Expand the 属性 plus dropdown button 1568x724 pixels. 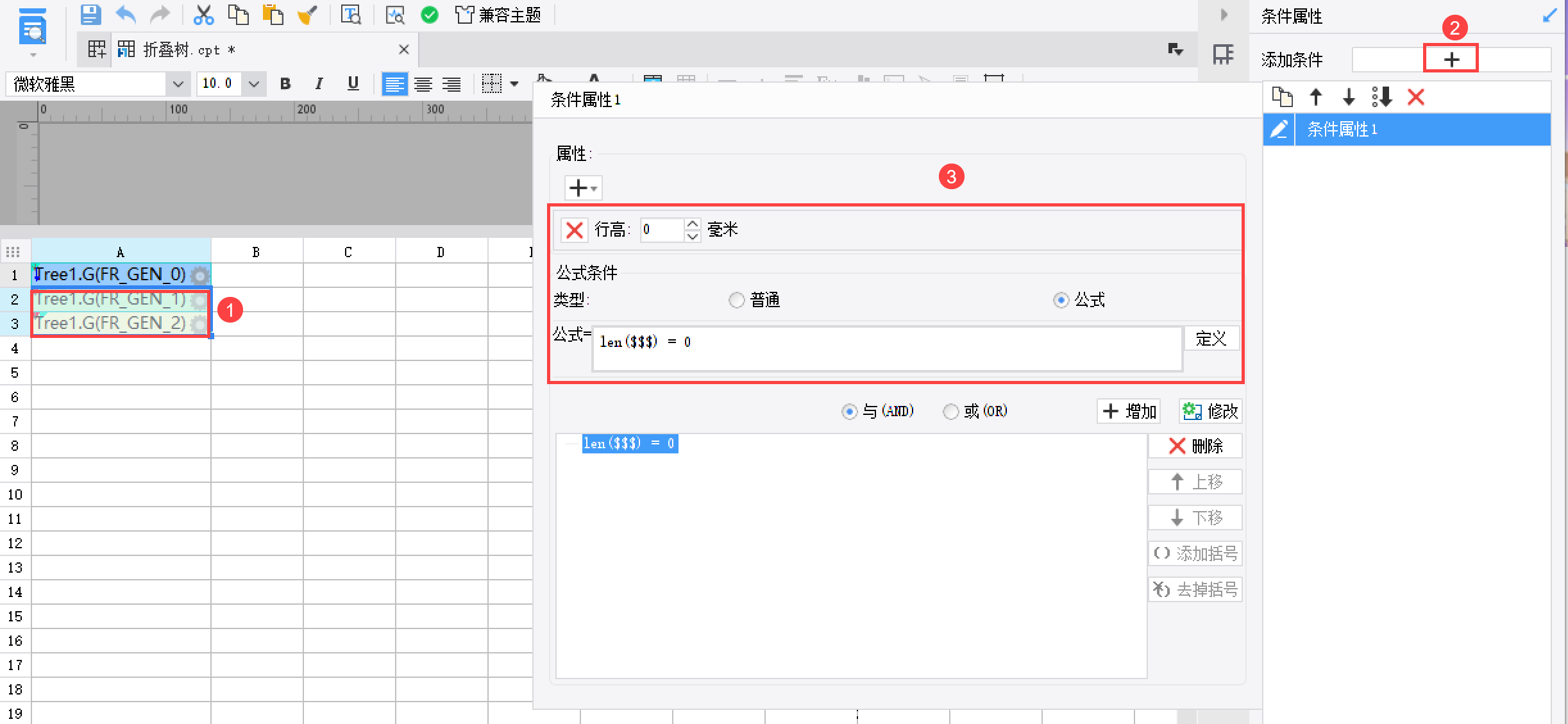(x=582, y=188)
